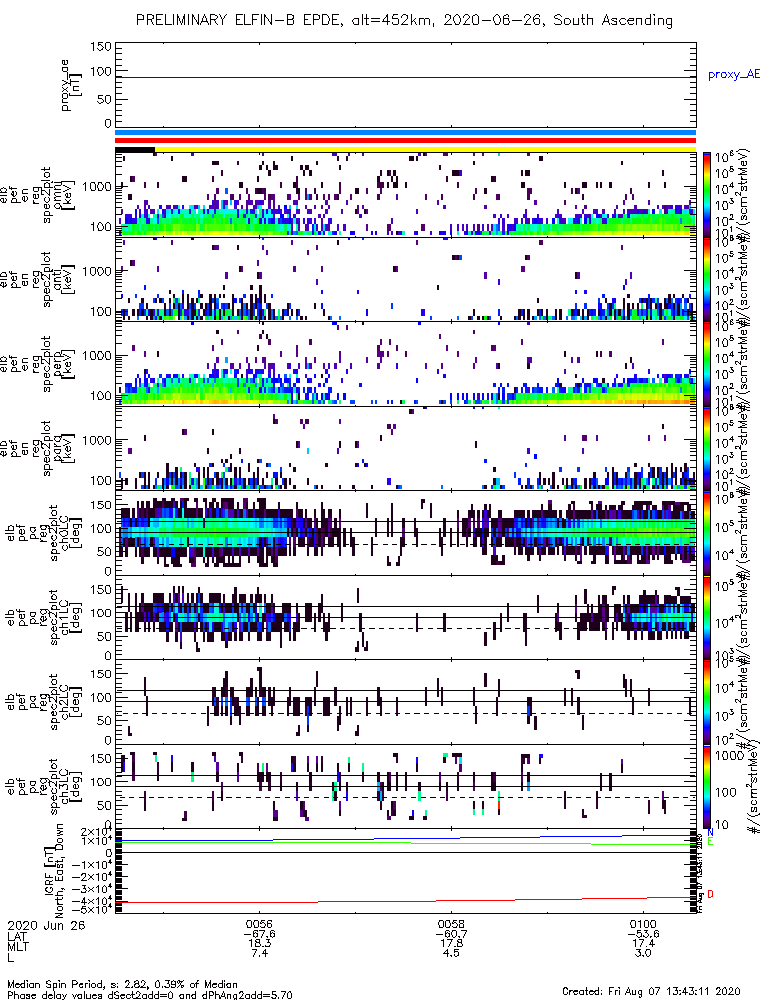
Task: Click the 'LAT' row label
Action: pyautogui.click(x=17, y=936)
